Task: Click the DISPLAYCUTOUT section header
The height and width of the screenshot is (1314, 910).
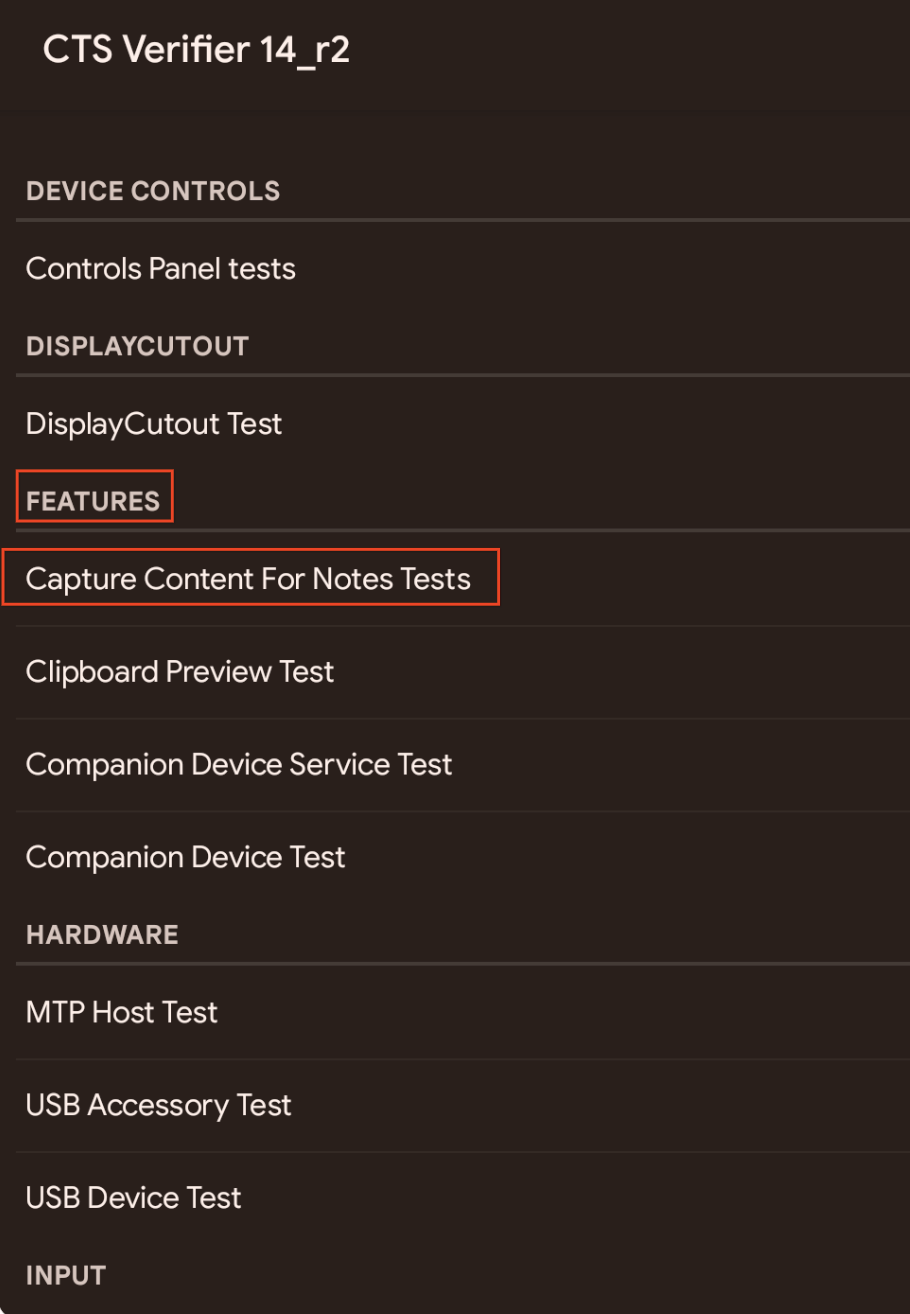Action: (x=137, y=346)
